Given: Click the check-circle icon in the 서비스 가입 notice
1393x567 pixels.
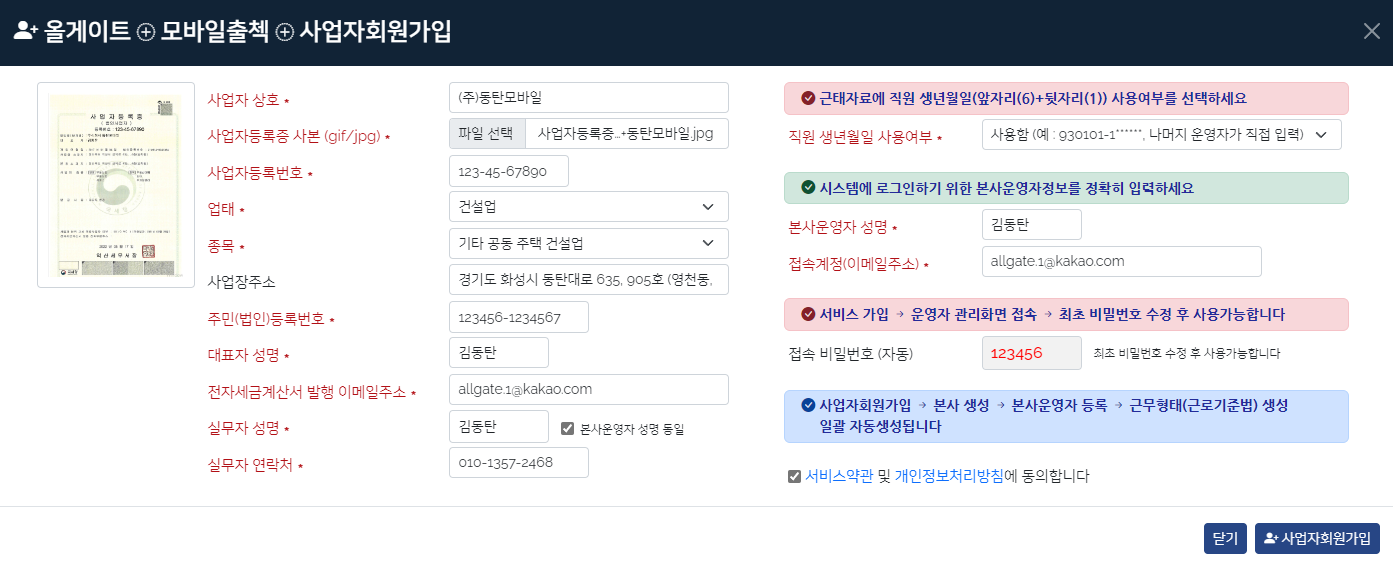Looking at the screenshot, I should pos(808,314).
